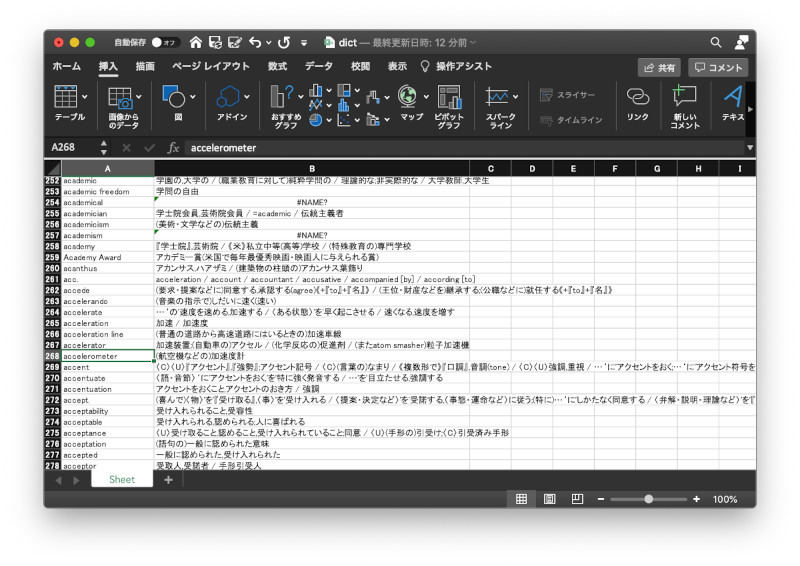Expand the テーブル dropdown arrow
Screen dimensions: 800x566
(85, 96)
